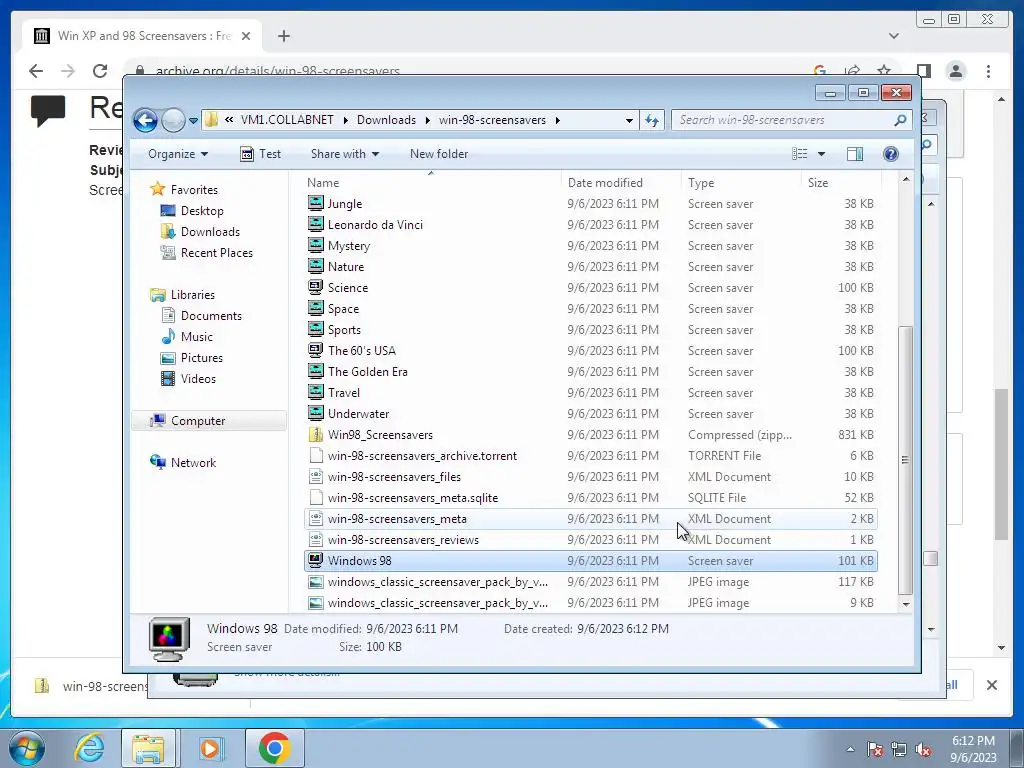1024x768 pixels.
Task: Click Downloads in the address breadcrumb
Action: coord(386,120)
